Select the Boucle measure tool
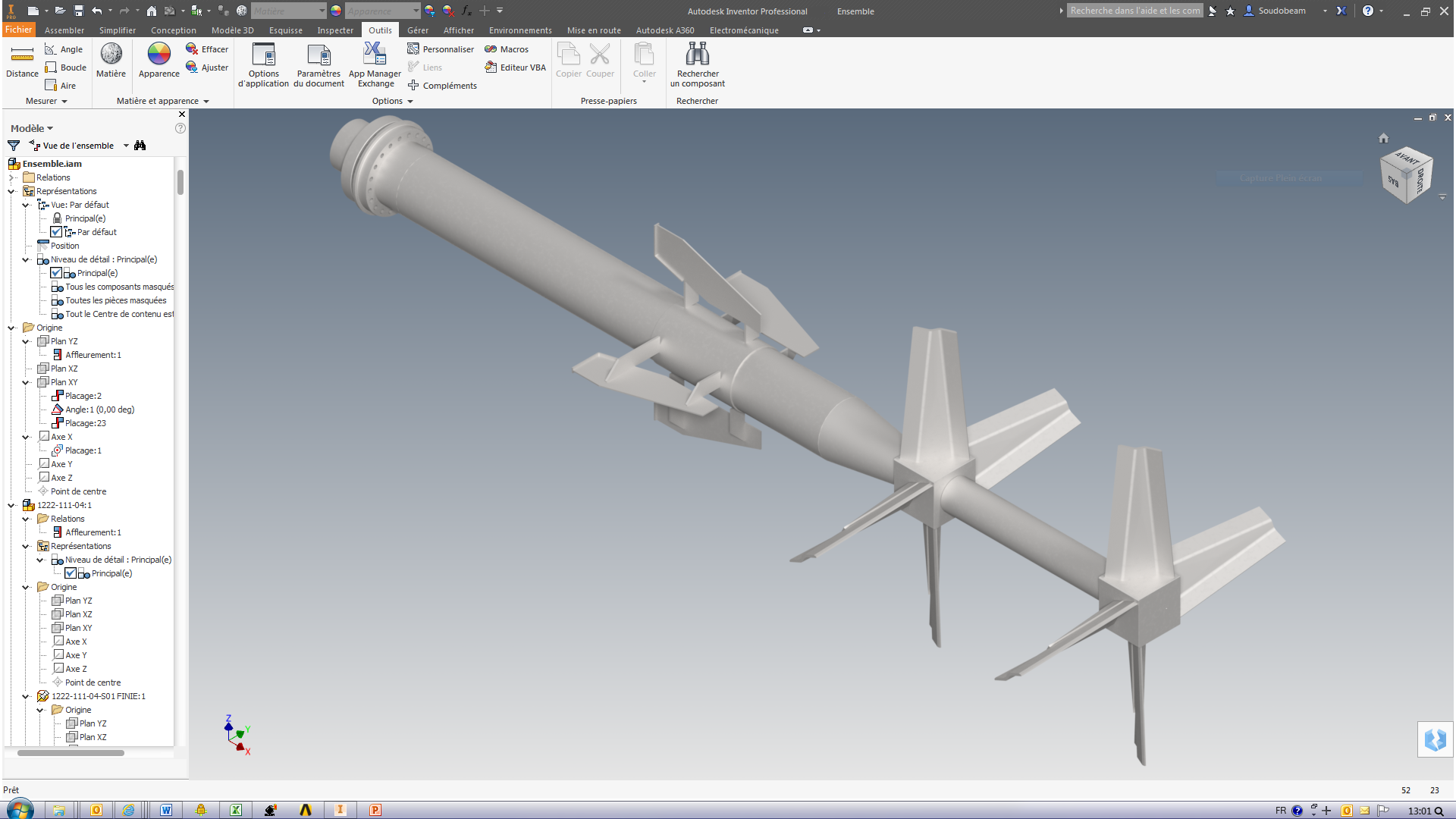1456x819 pixels. click(65, 67)
